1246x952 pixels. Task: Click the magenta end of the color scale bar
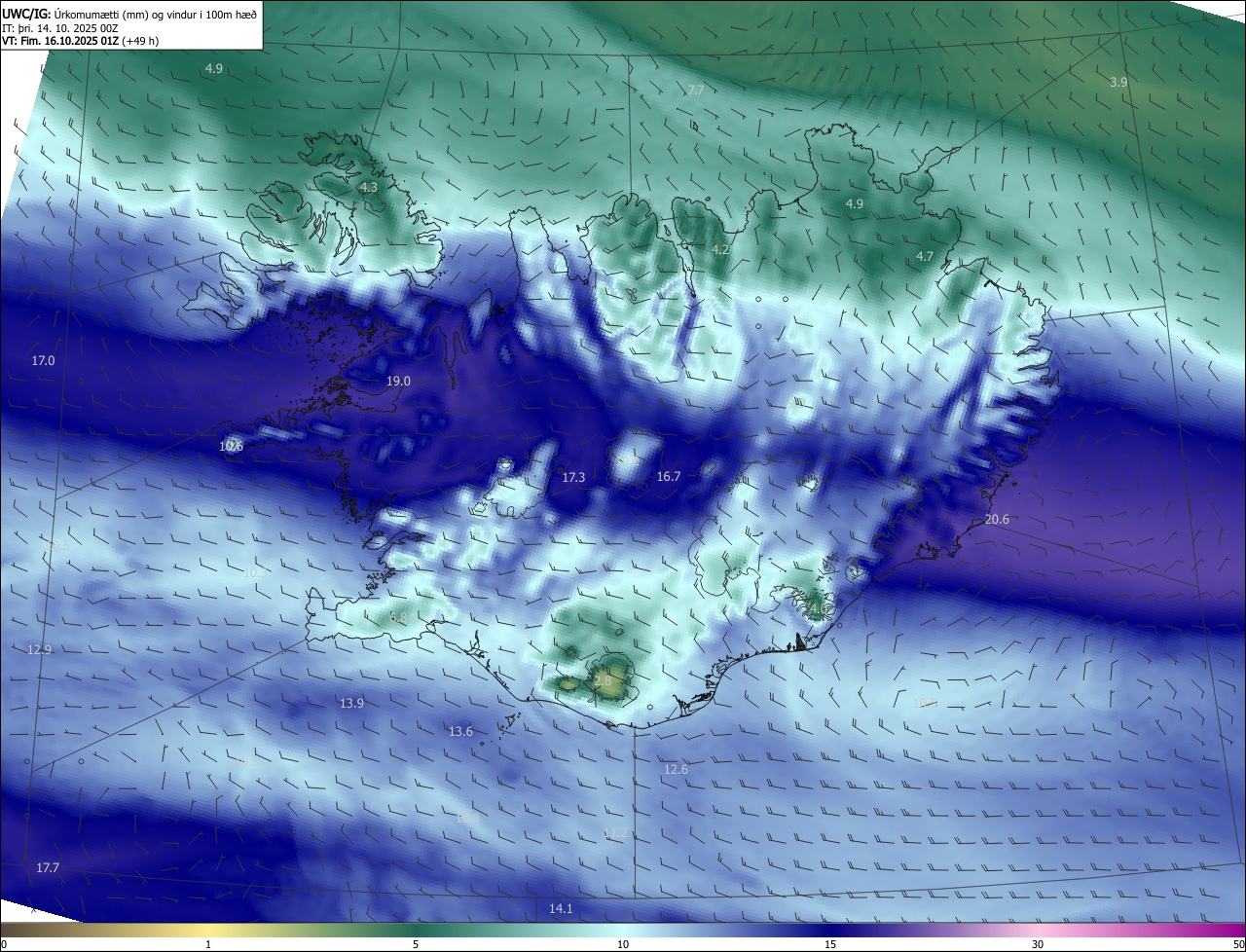point(1228,930)
